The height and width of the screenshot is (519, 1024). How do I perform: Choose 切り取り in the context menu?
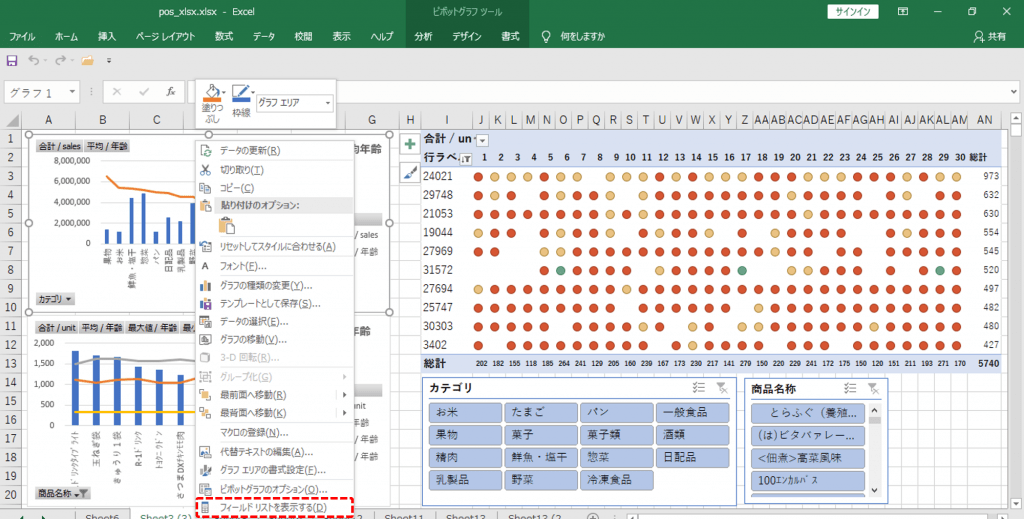[274, 170]
